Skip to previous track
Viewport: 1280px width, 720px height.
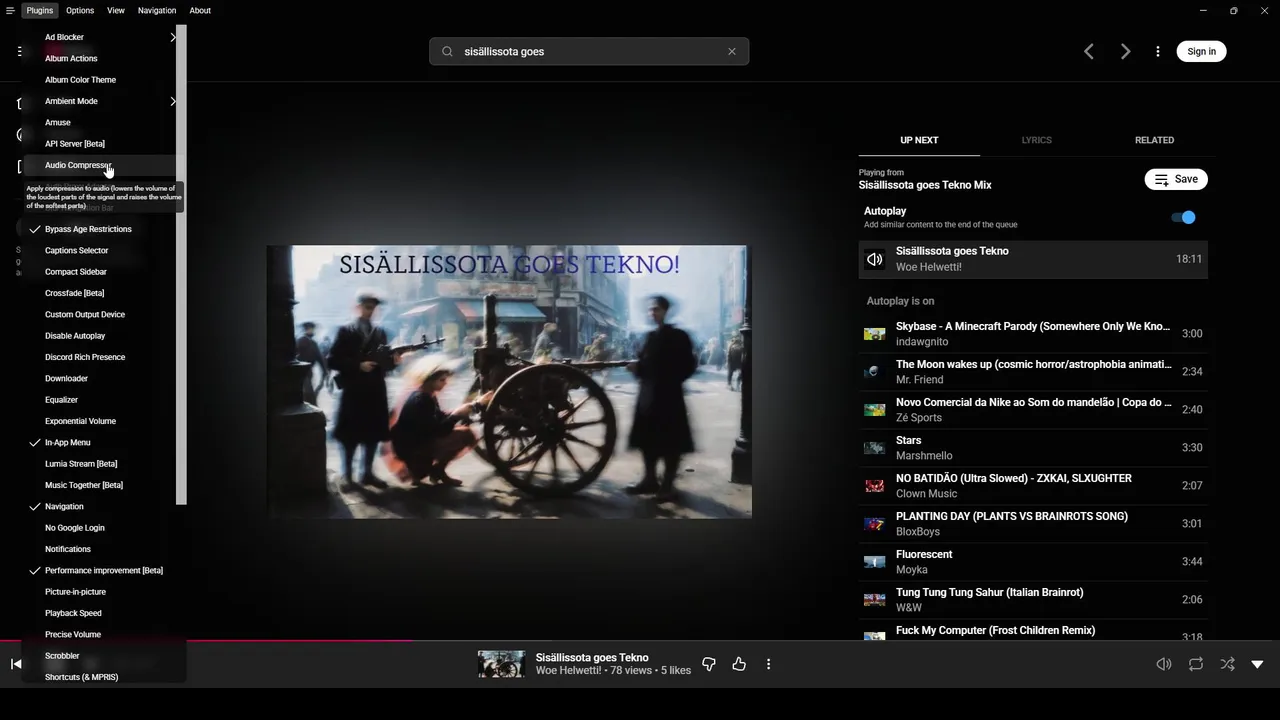[x=16, y=664]
